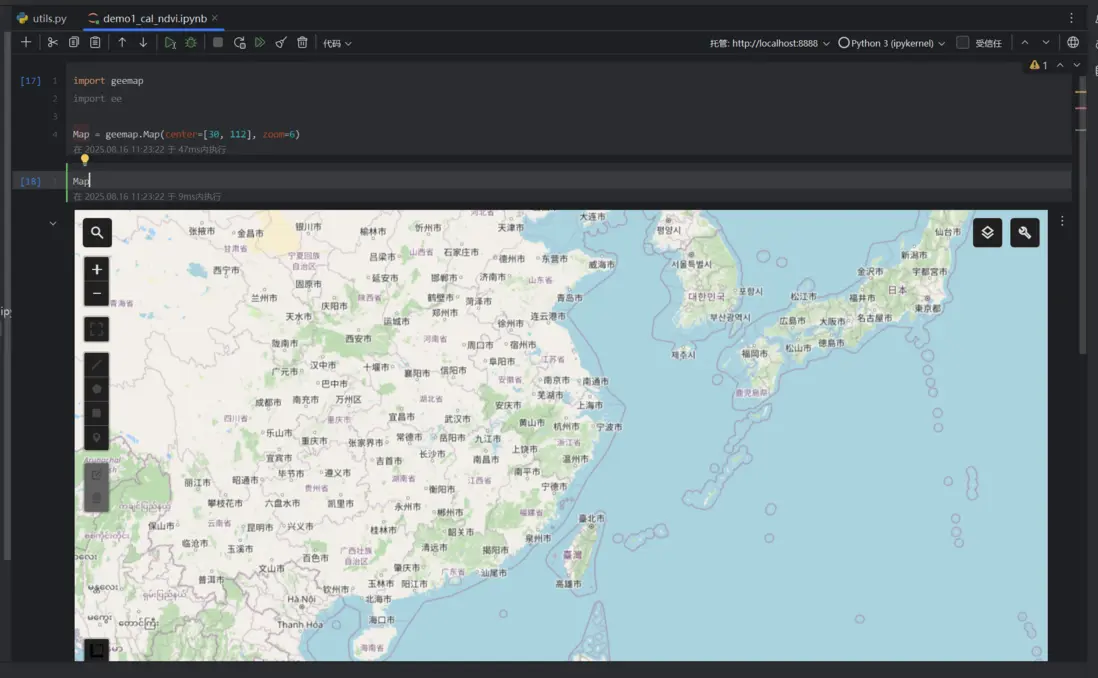Image resolution: width=1098 pixels, height=678 pixels.
Task: Open the map layers control
Action: [x=987, y=233]
